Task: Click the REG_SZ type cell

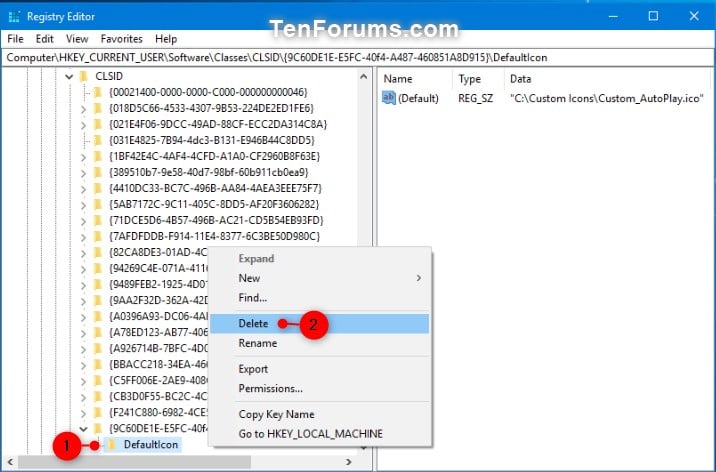Action: click(475, 98)
